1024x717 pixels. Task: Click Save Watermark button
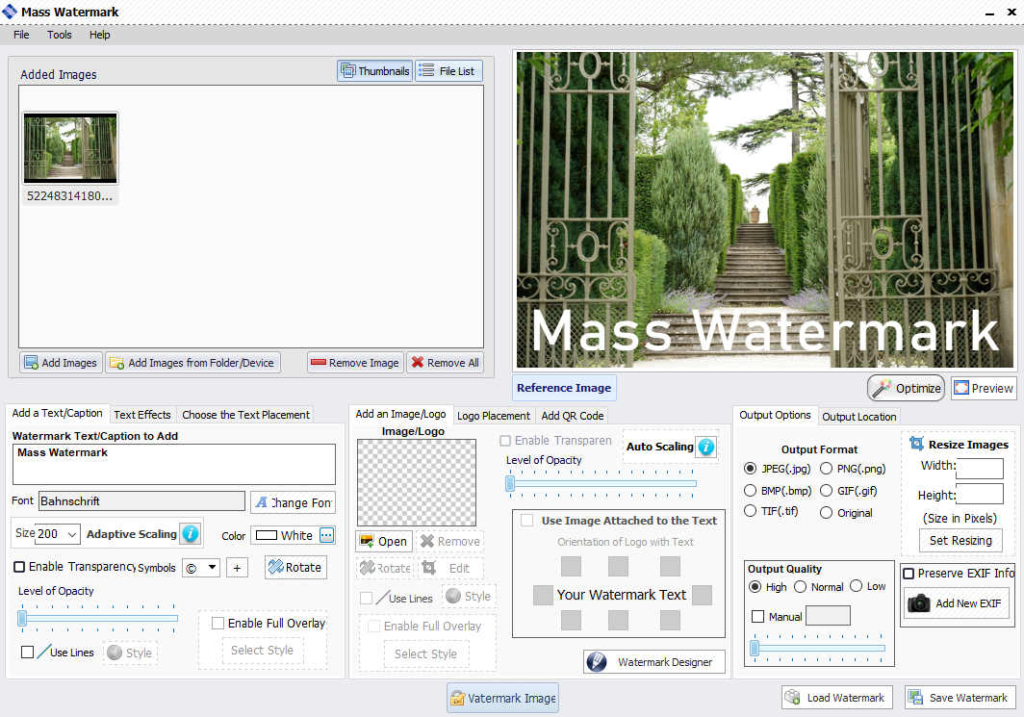(x=960, y=697)
